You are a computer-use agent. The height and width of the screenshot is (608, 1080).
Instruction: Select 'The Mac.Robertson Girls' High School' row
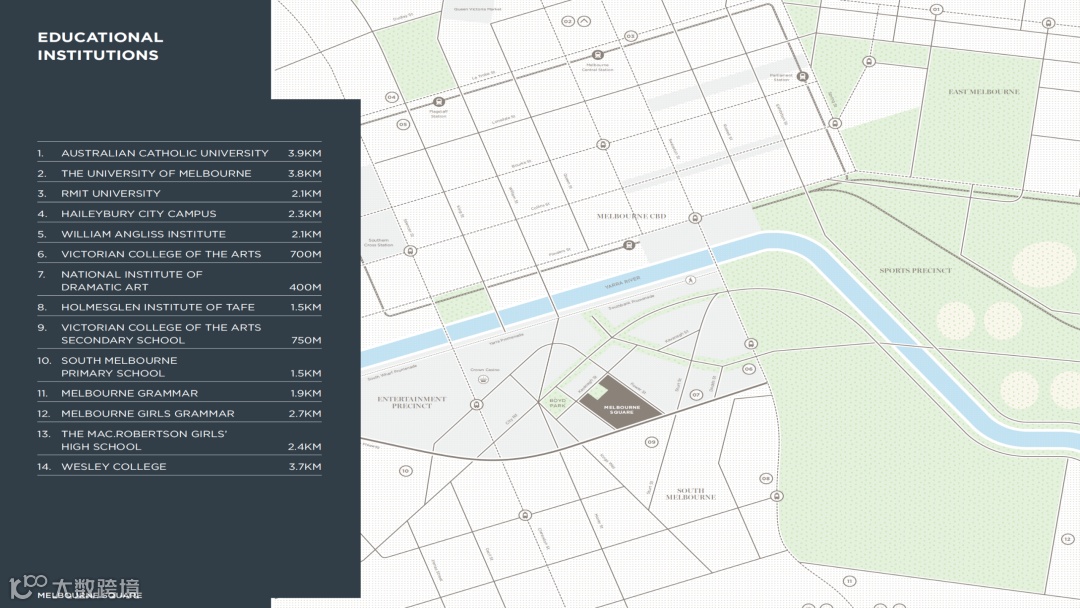[x=179, y=440]
